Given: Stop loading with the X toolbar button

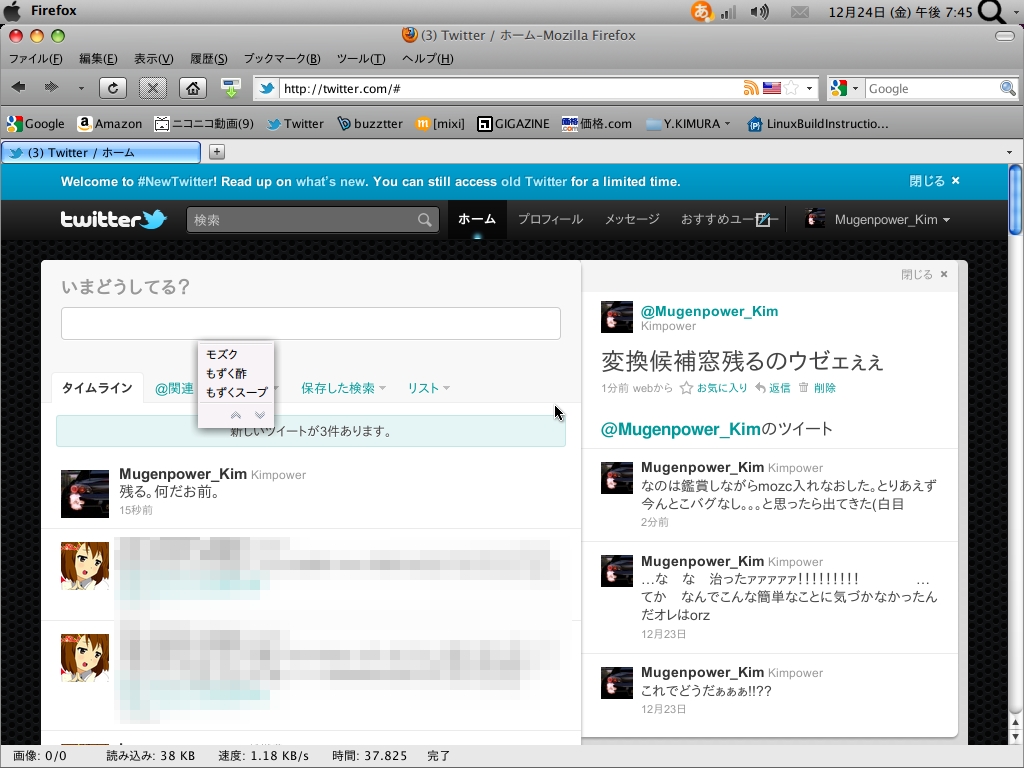Looking at the screenshot, I should coord(153,88).
